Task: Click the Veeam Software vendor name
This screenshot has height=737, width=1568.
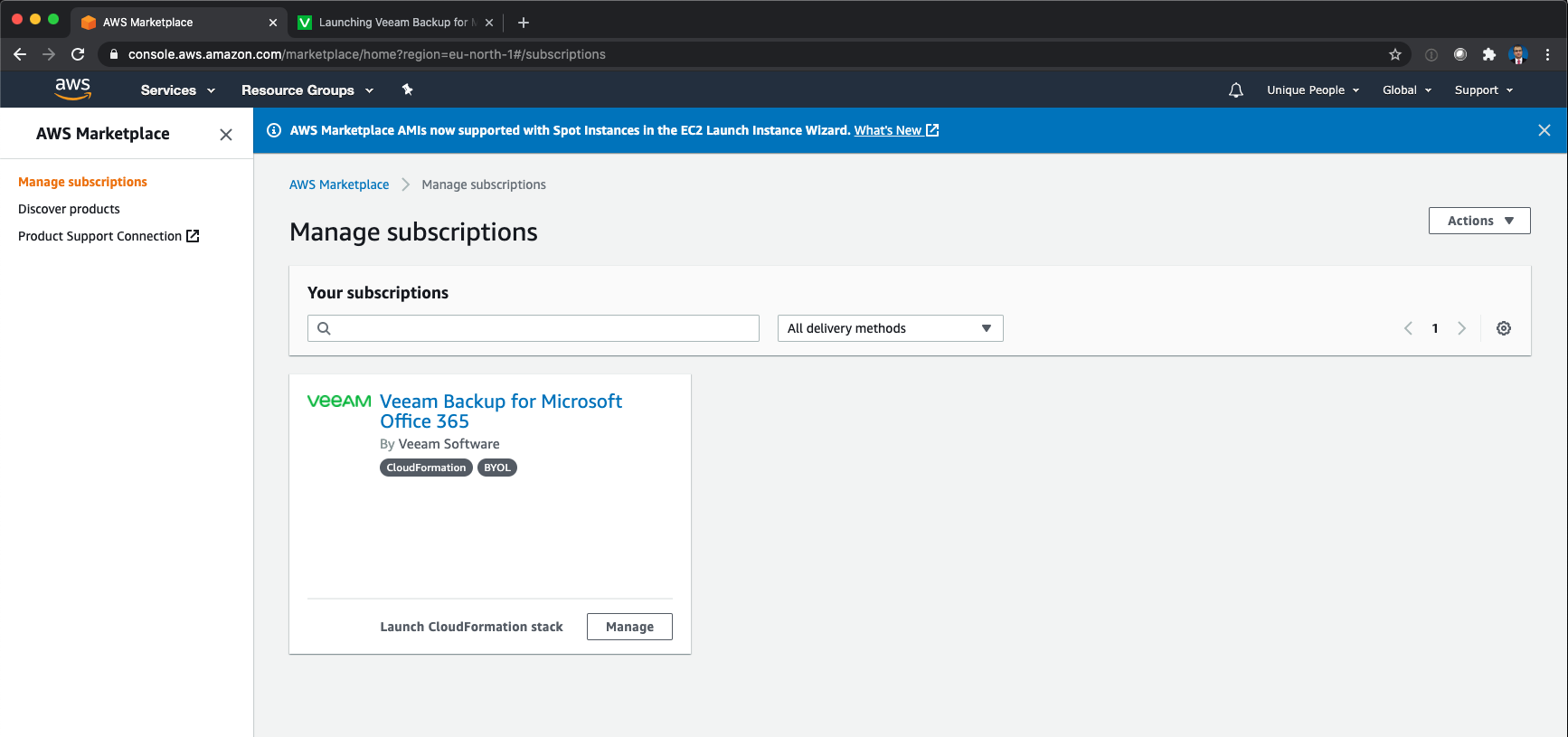Action: click(x=449, y=444)
